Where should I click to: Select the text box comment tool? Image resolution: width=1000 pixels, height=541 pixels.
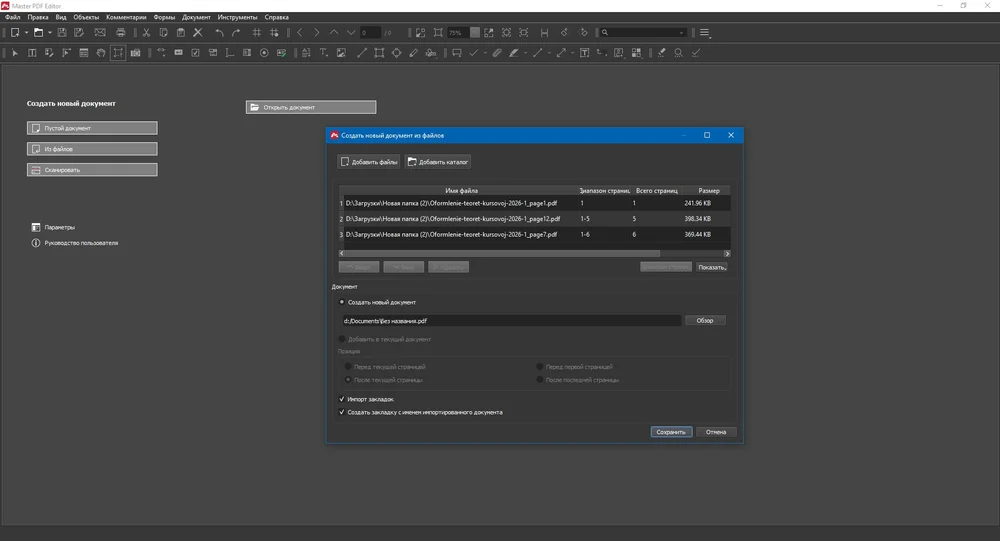pyautogui.click(x=584, y=53)
